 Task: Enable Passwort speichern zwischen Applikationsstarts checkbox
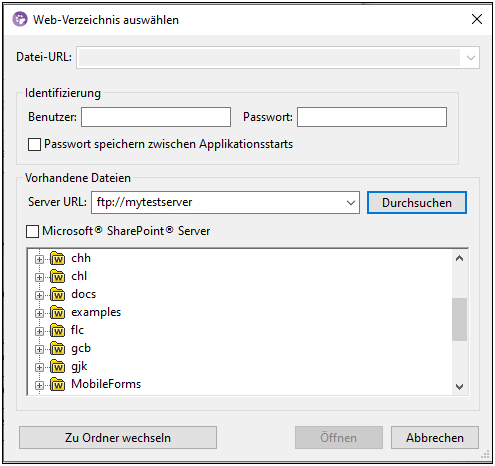pos(34,145)
